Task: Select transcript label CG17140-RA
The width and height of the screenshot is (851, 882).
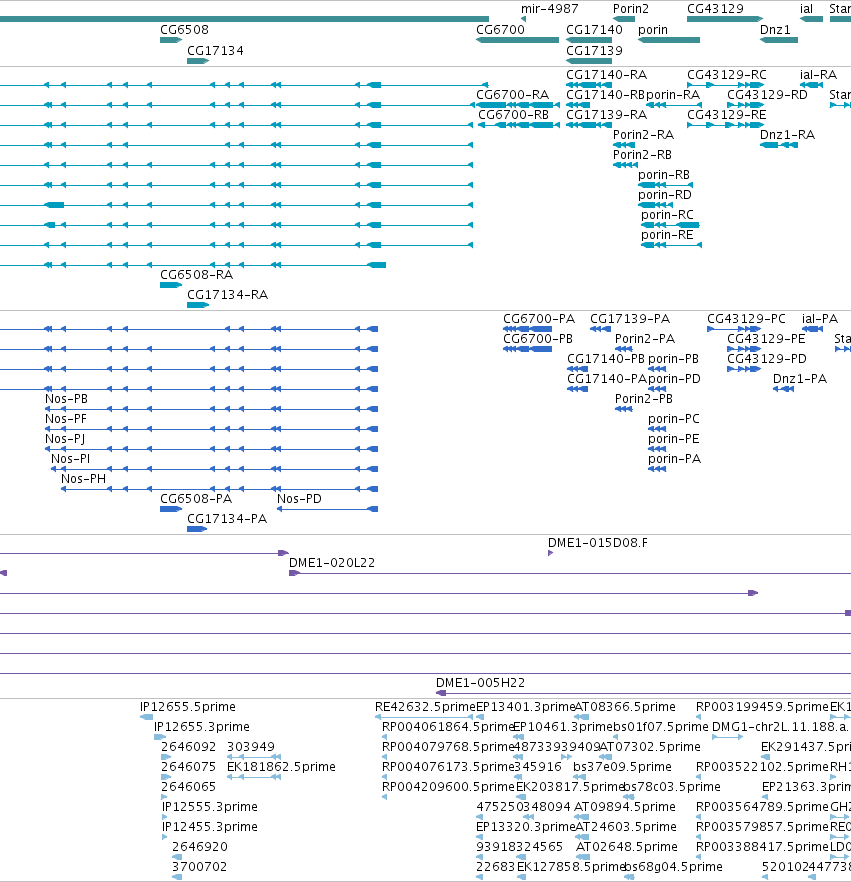Action: point(606,75)
